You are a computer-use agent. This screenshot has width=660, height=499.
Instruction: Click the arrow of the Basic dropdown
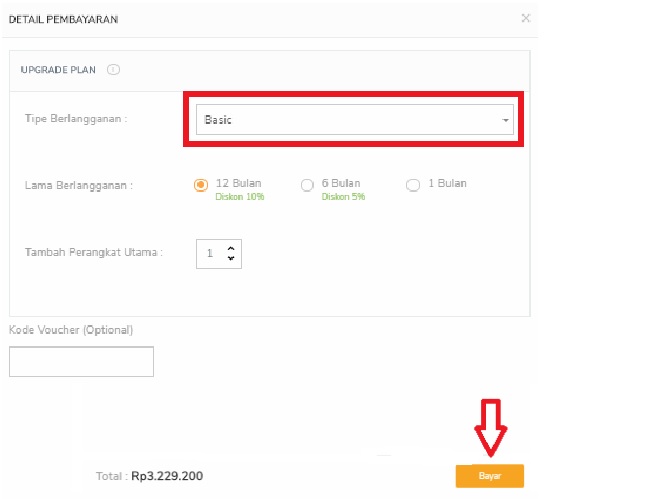505,120
